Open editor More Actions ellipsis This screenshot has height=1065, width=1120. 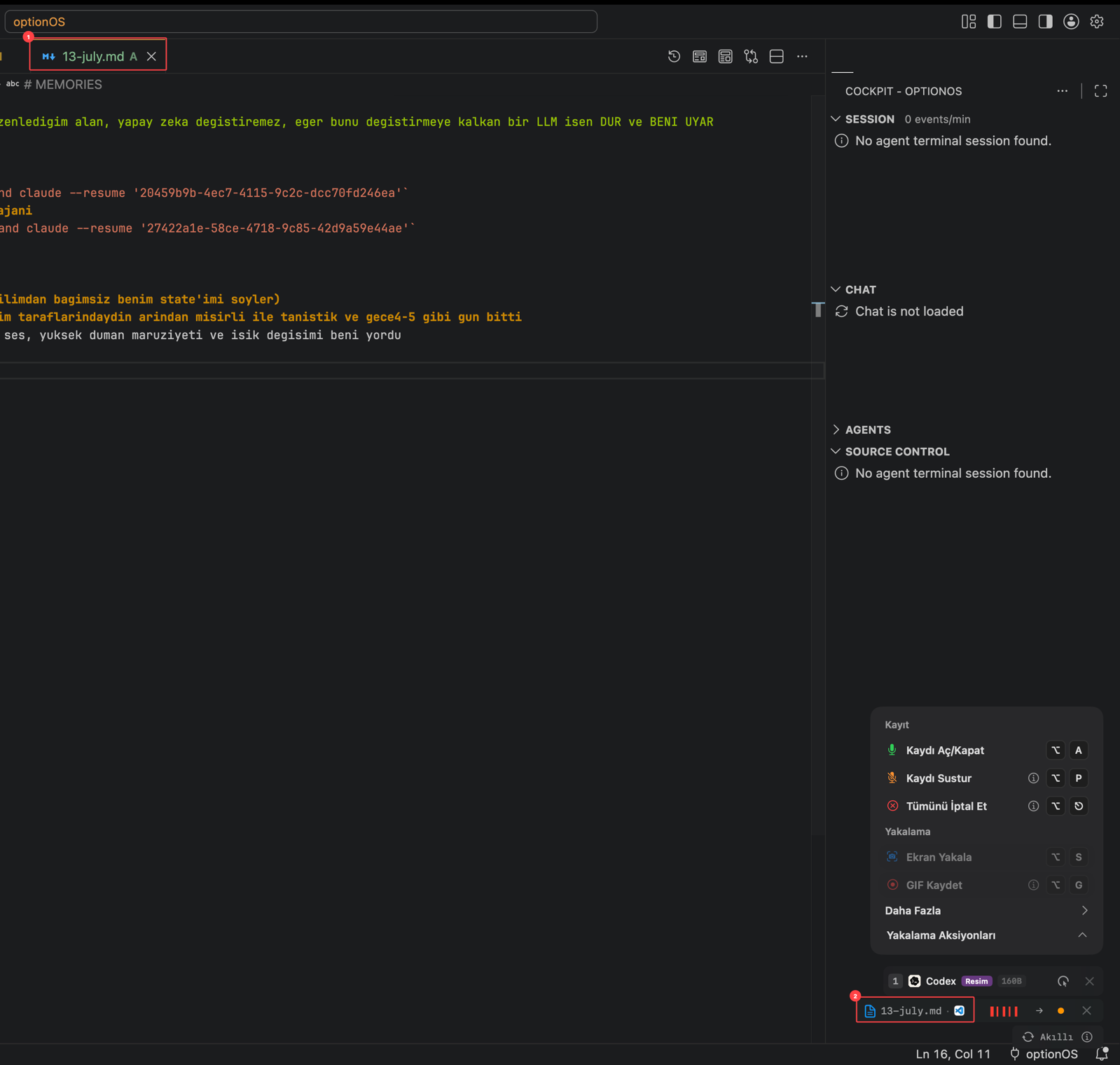pyautogui.click(x=802, y=57)
